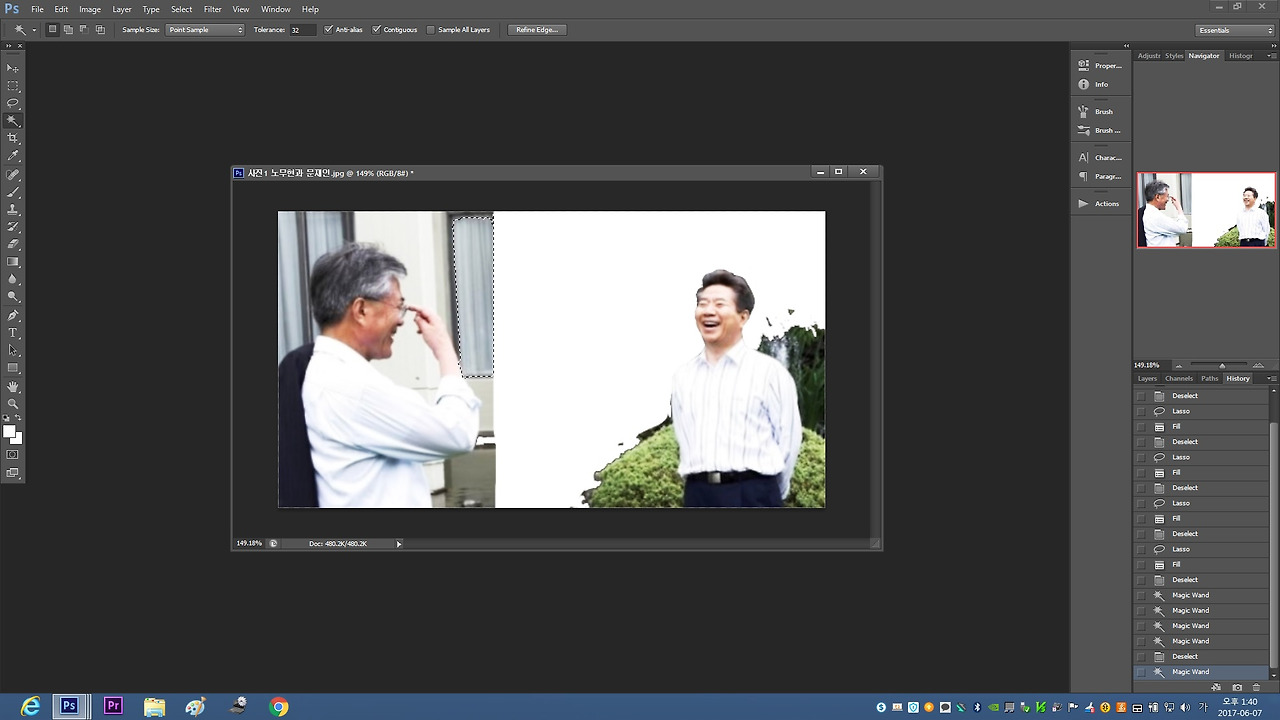Pick the Eyedropper tool
Image resolution: width=1280 pixels, height=720 pixels.
(x=13, y=152)
